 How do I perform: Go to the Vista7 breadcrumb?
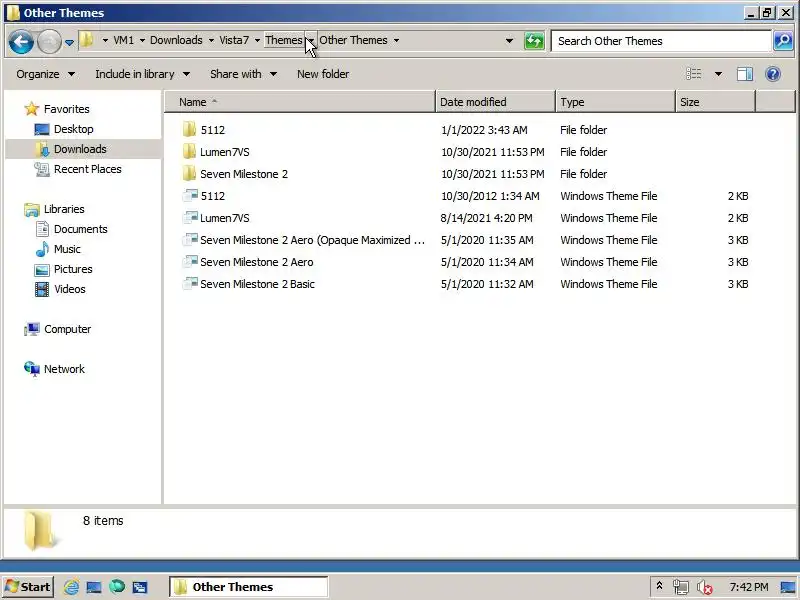234,40
